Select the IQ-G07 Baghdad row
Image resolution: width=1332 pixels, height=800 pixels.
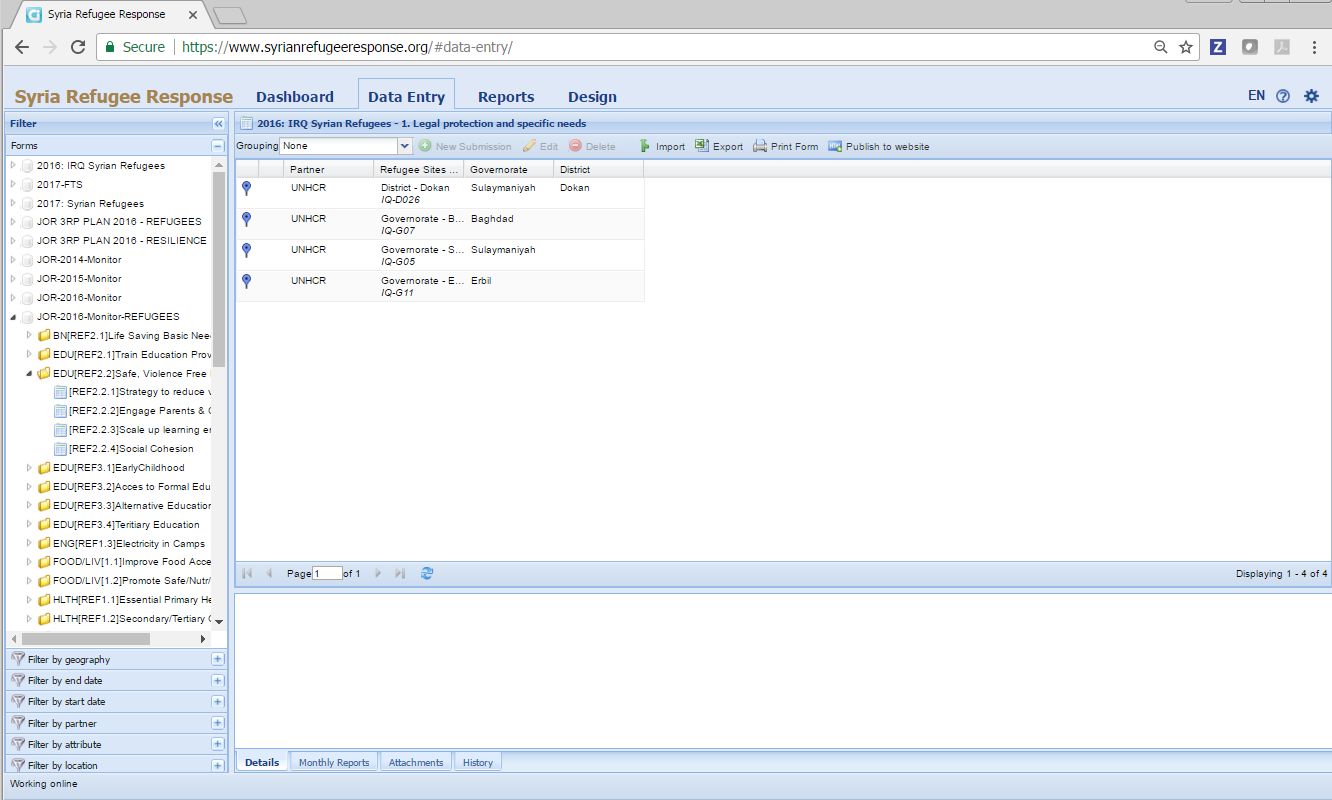pyautogui.click(x=440, y=224)
